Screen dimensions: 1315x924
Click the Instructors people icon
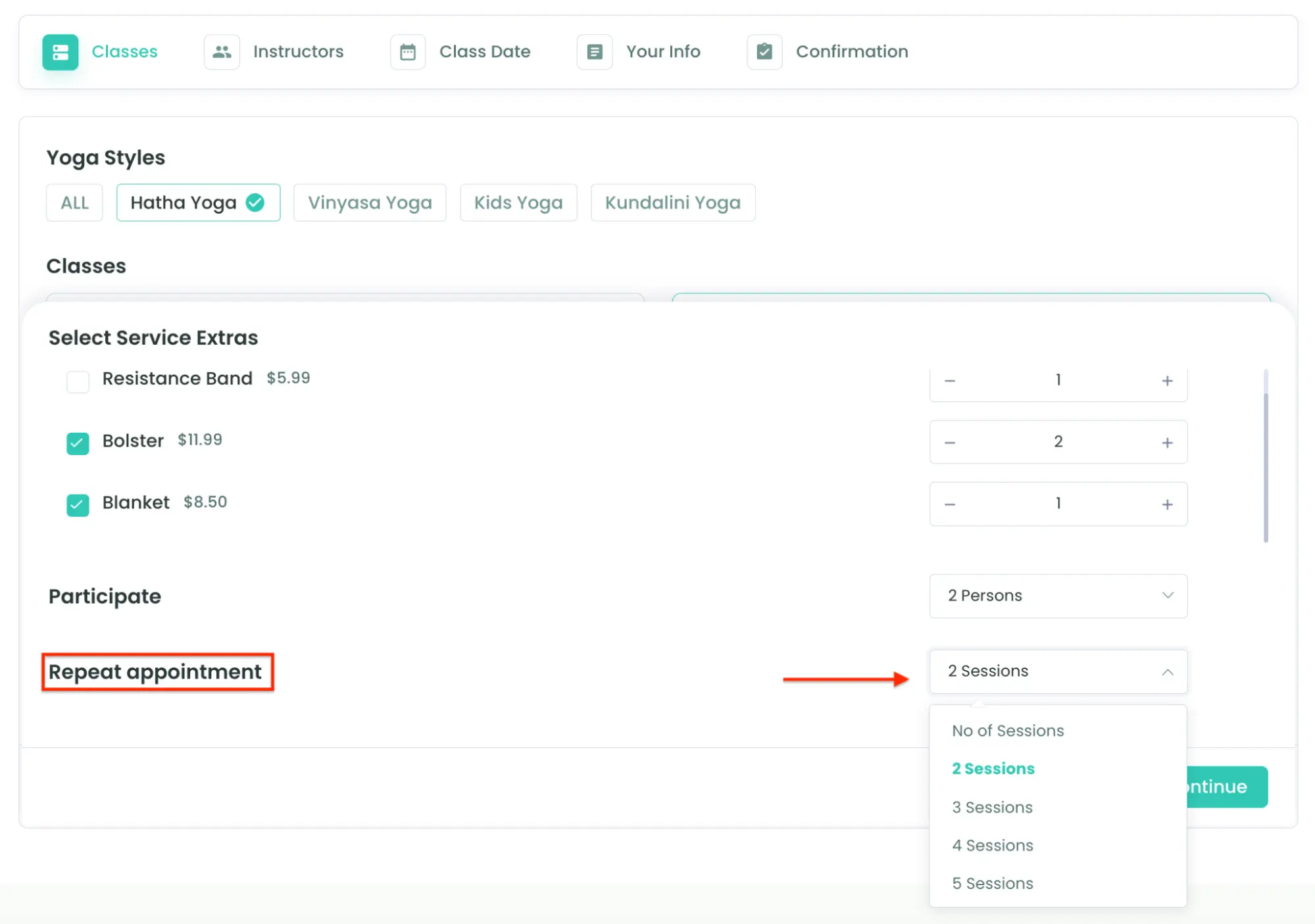(x=222, y=52)
